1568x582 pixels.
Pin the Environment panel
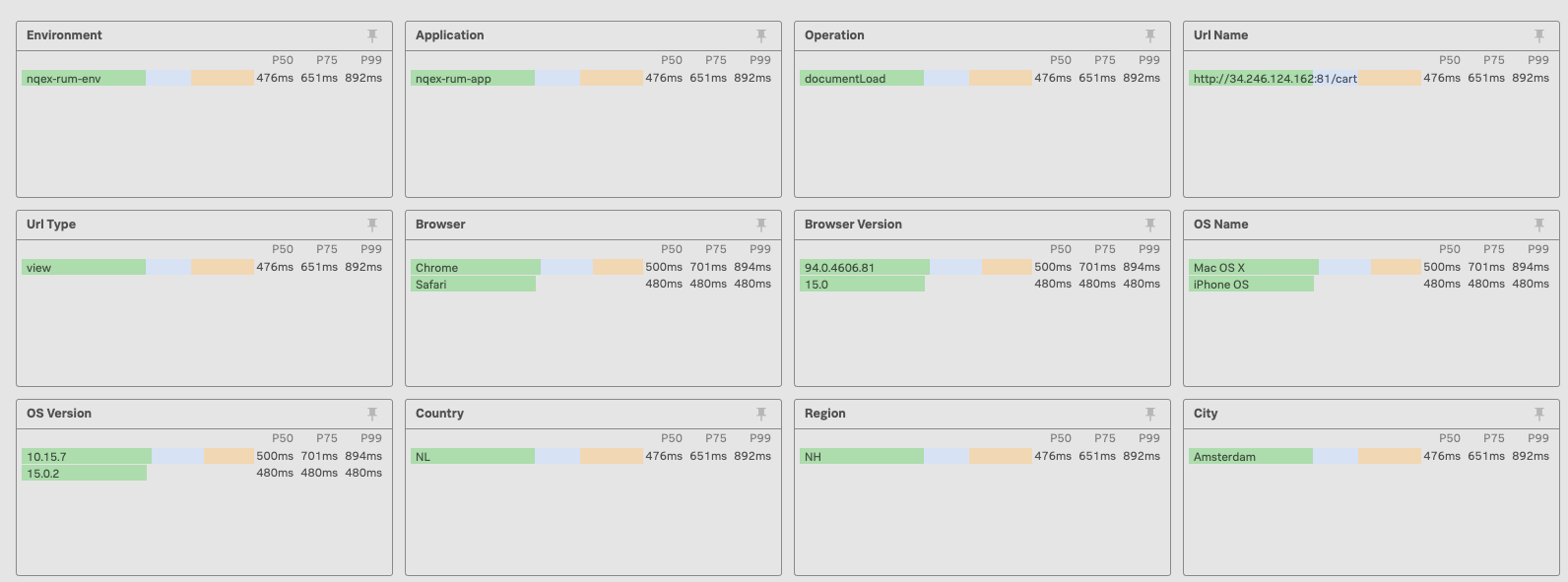(x=372, y=35)
